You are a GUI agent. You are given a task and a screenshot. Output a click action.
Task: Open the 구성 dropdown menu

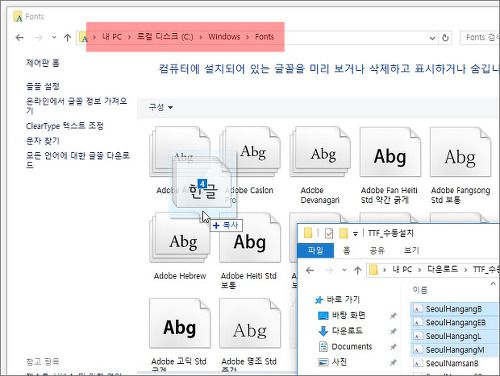[x=161, y=107]
